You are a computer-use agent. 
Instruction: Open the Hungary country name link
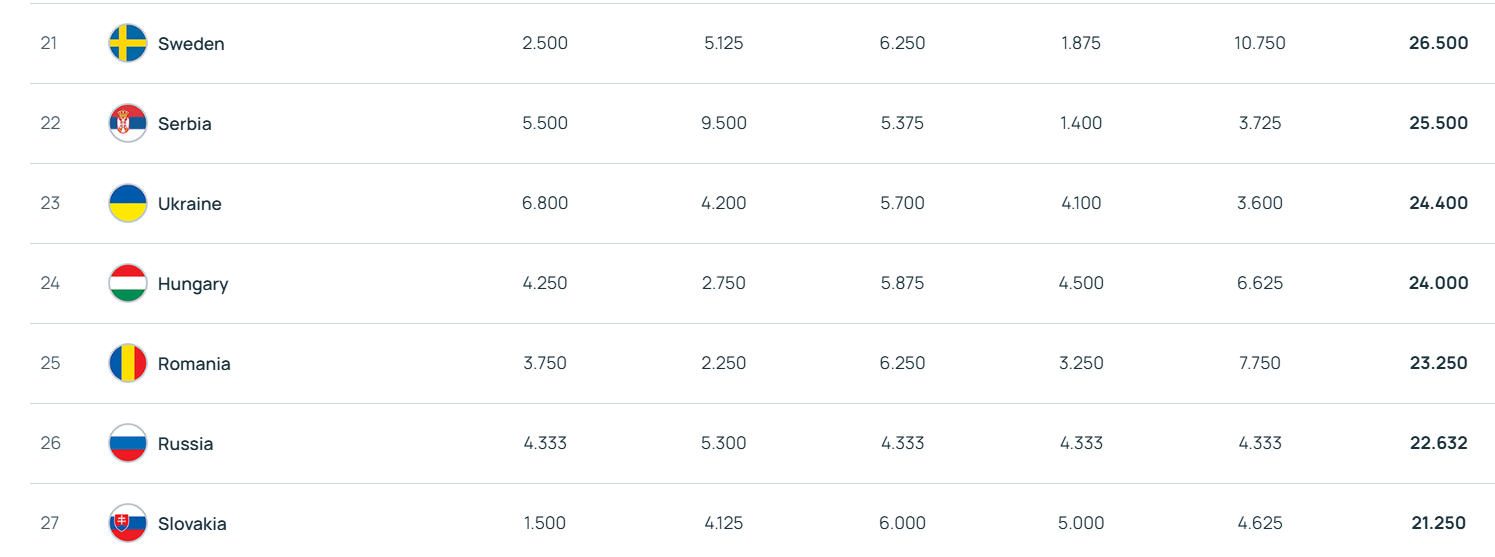(x=193, y=284)
